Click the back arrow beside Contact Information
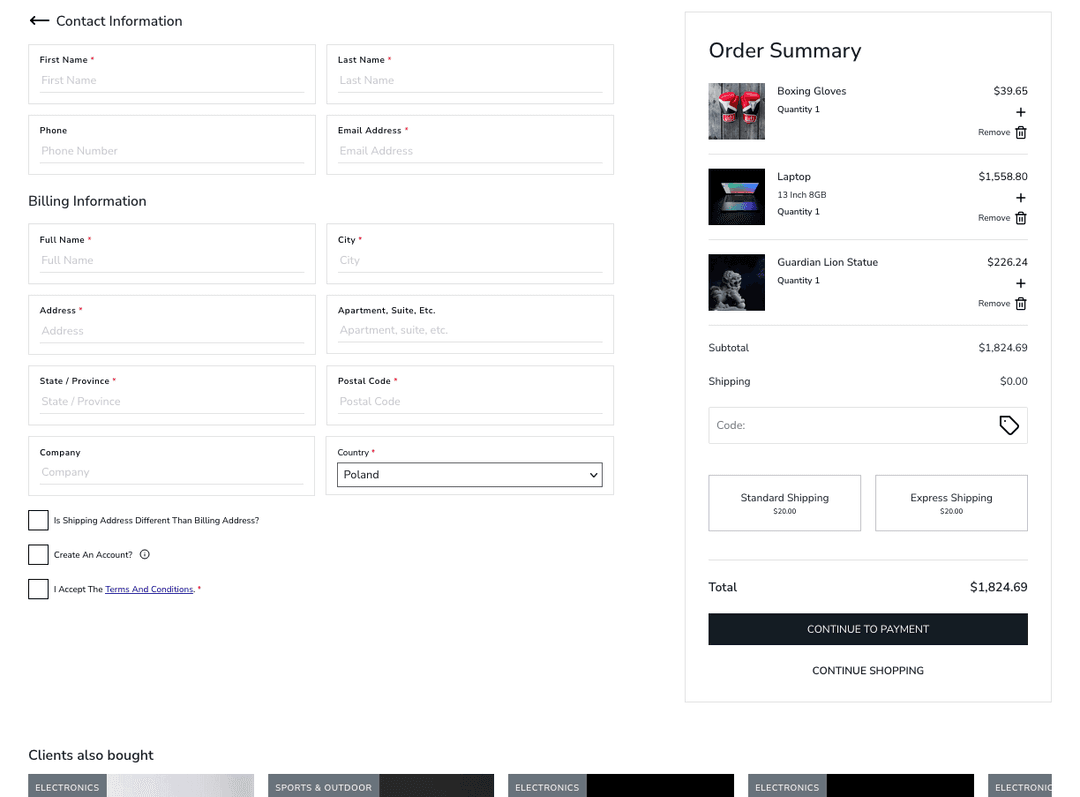Screen dimensions: 1080x797 [x=39, y=20]
